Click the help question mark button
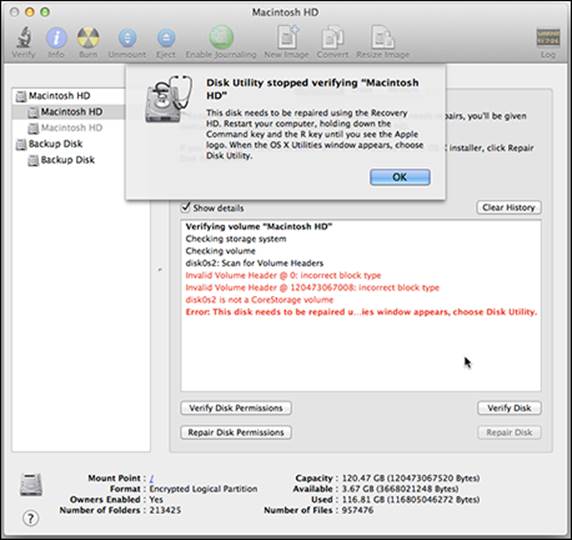The width and height of the screenshot is (572, 540). click(31, 518)
